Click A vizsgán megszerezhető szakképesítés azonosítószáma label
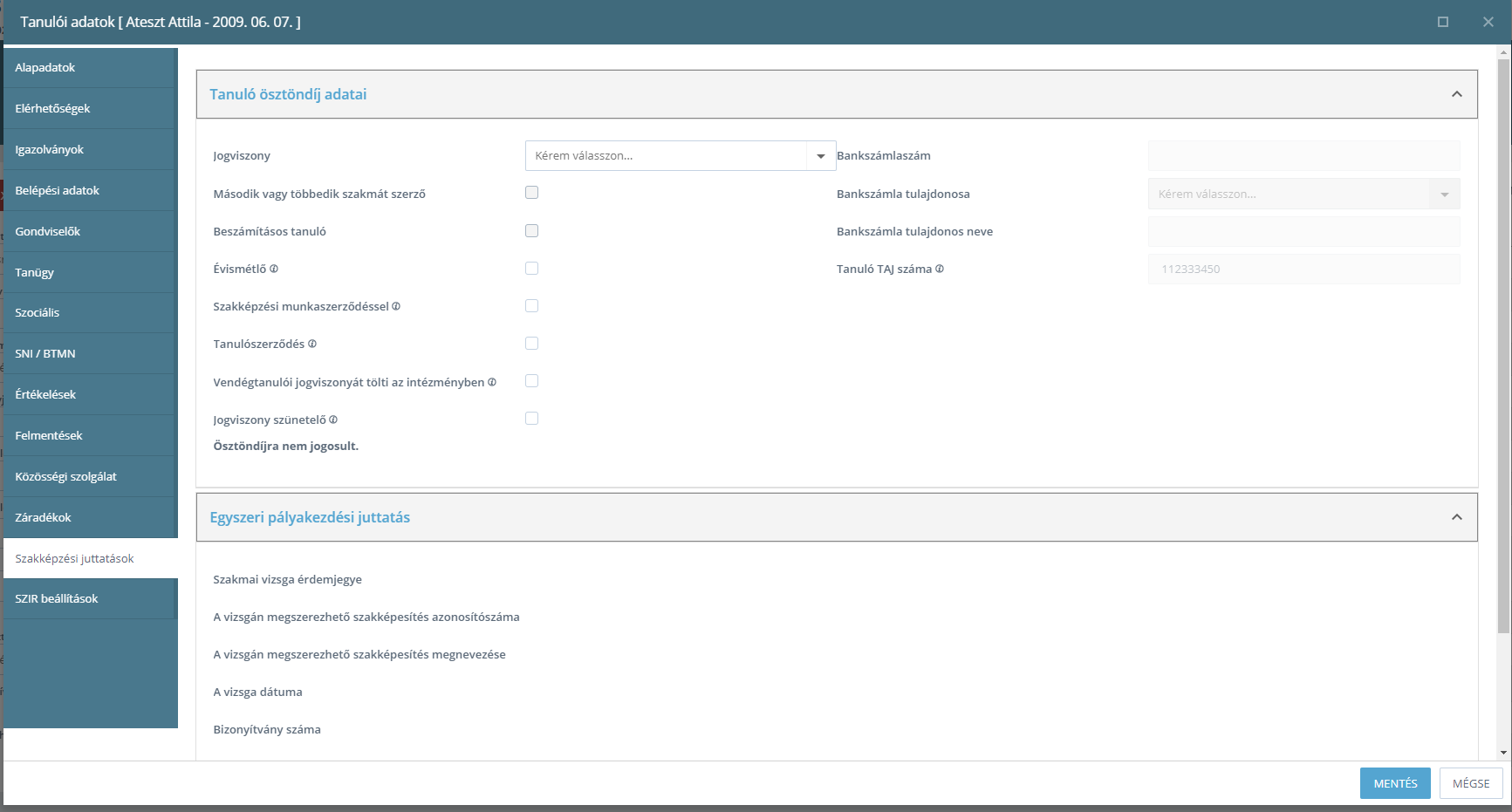This screenshot has height=812, width=1512. tap(366, 617)
